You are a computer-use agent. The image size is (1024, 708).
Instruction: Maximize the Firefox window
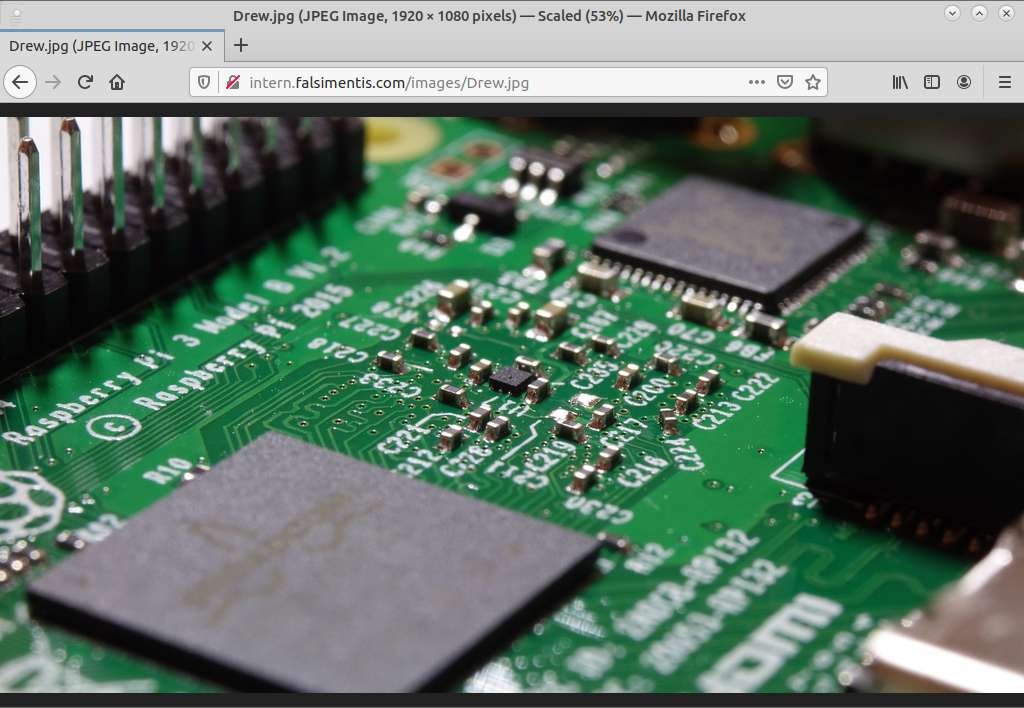click(979, 13)
